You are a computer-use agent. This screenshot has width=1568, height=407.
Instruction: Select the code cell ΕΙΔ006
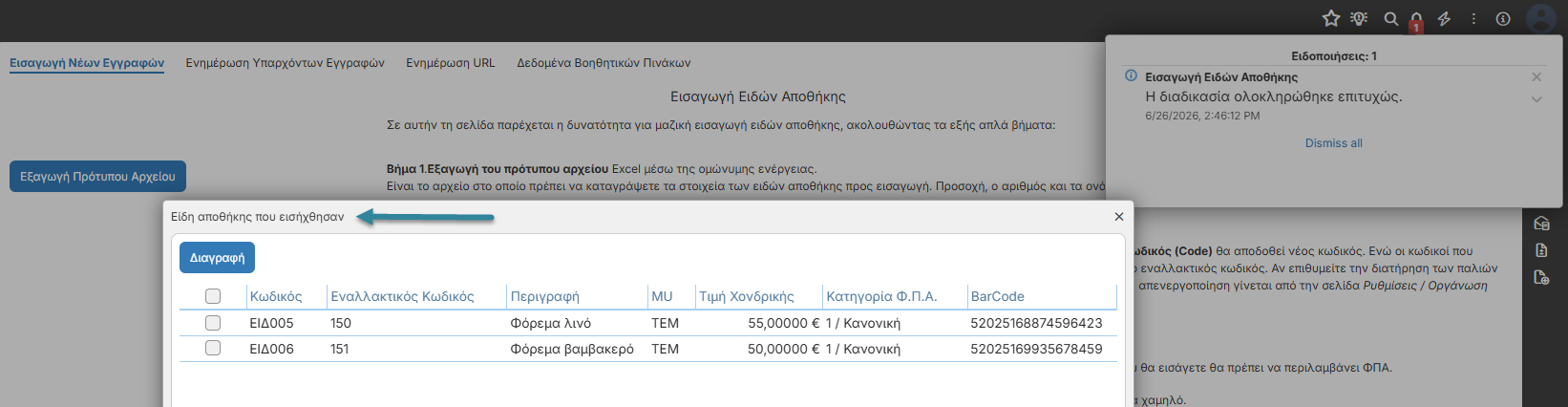coord(271,349)
